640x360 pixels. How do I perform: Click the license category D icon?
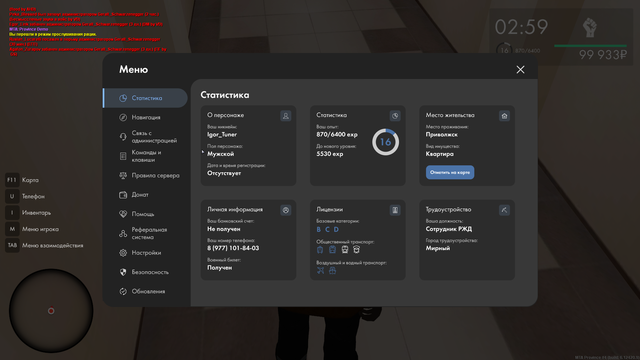point(336,229)
